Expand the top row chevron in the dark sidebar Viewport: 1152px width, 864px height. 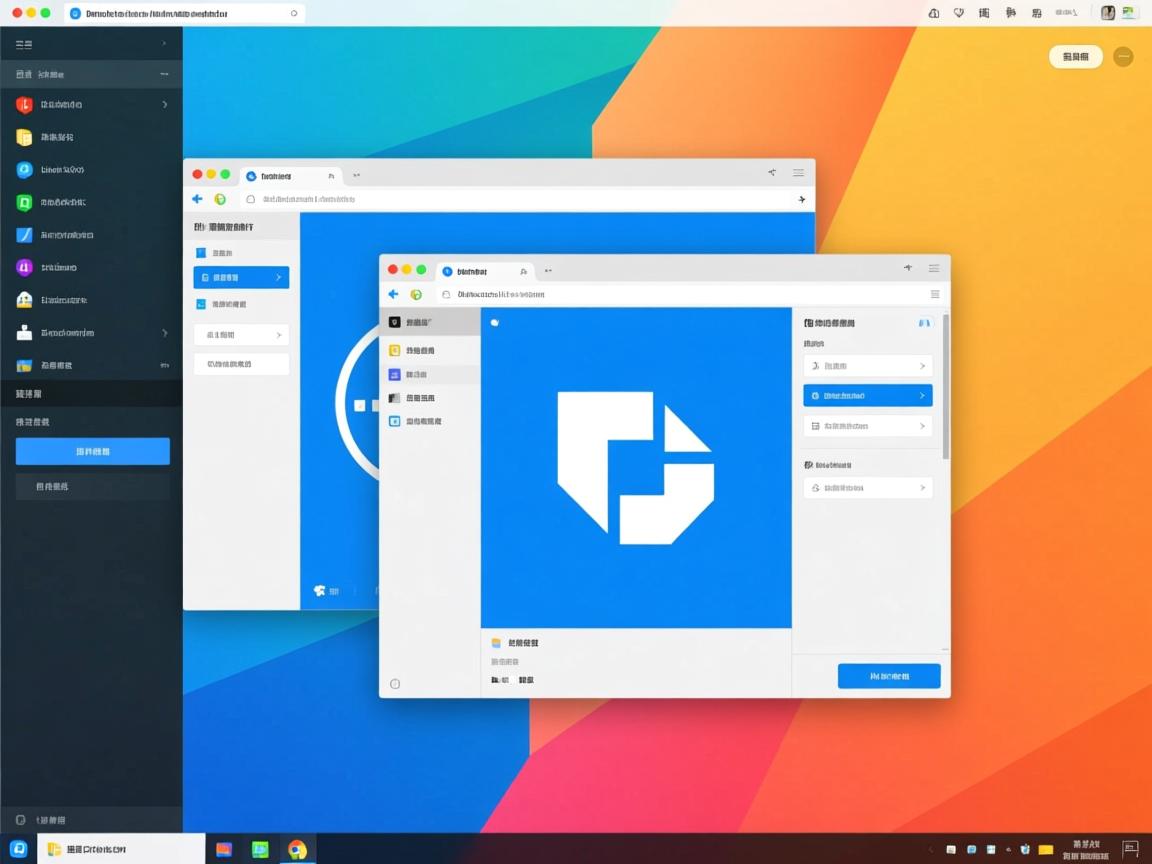point(165,44)
